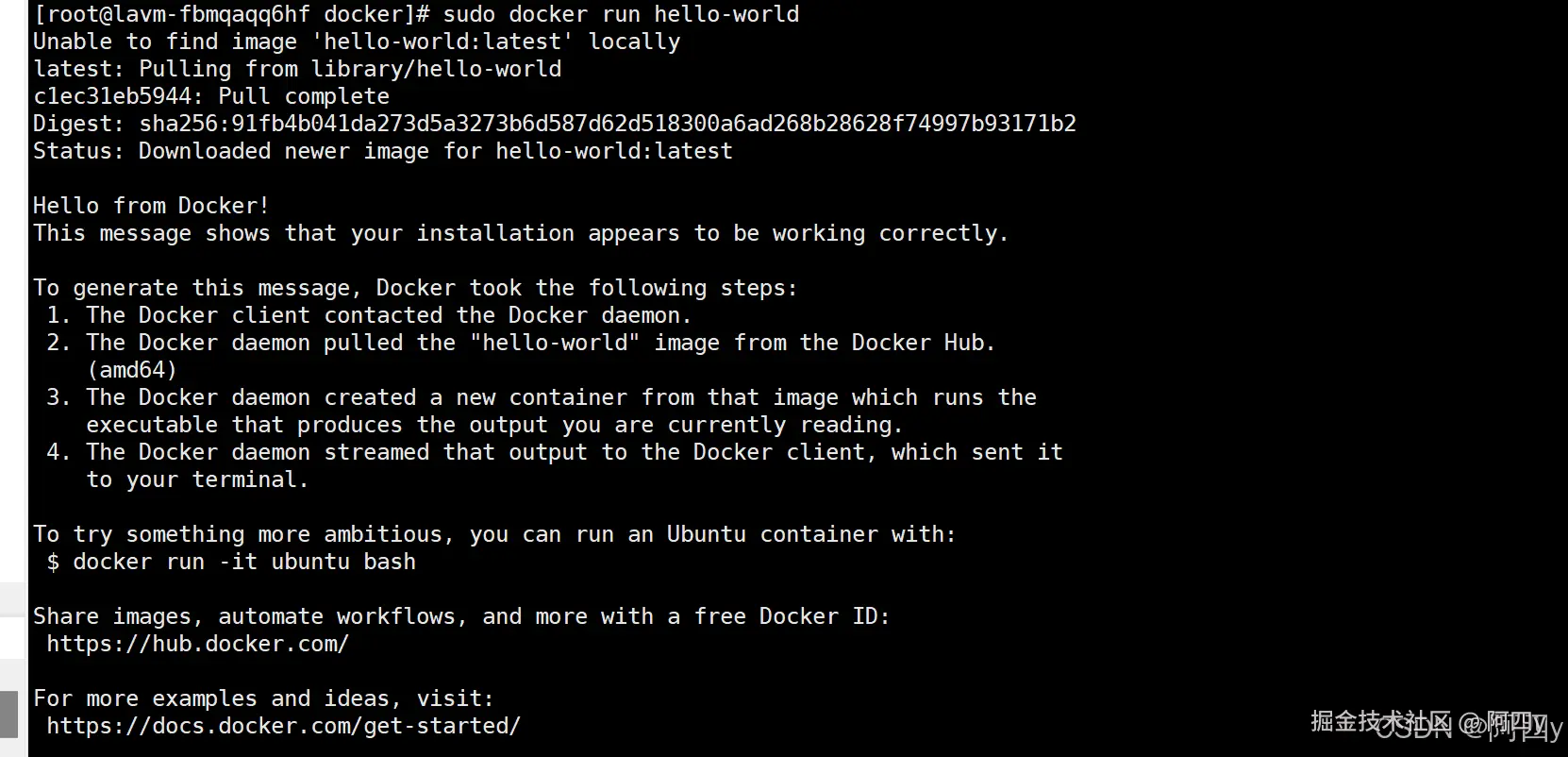Image resolution: width=1568 pixels, height=757 pixels.
Task: Click the "docker run -it ubuntu bash" command
Action: pos(243,563)
